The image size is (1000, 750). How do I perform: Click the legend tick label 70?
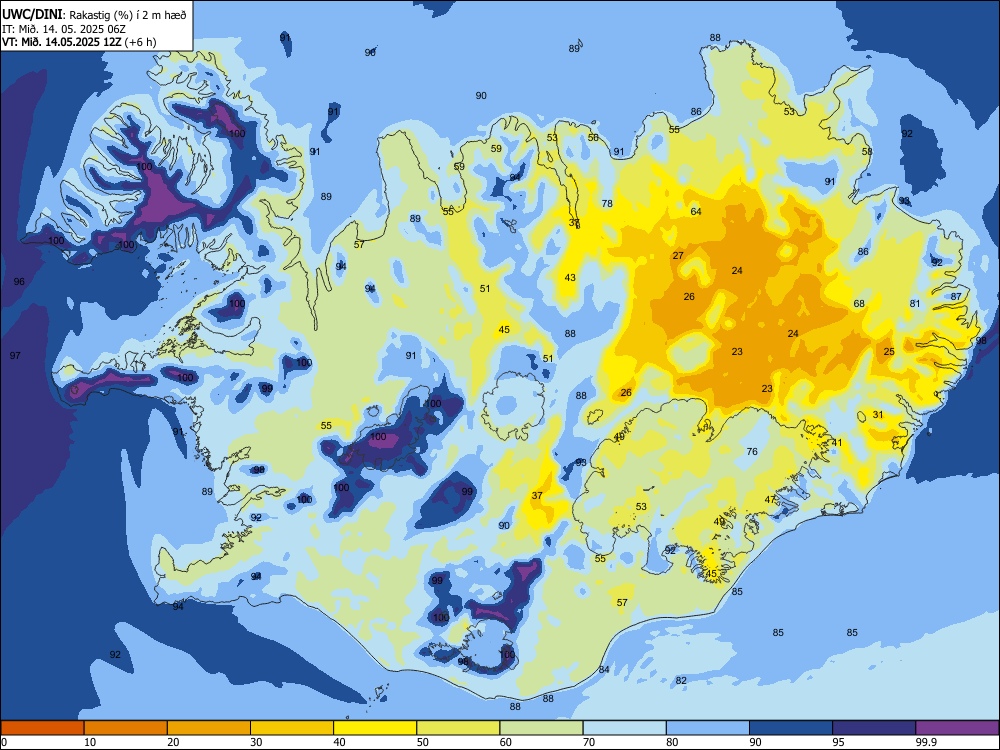(589, 742)
